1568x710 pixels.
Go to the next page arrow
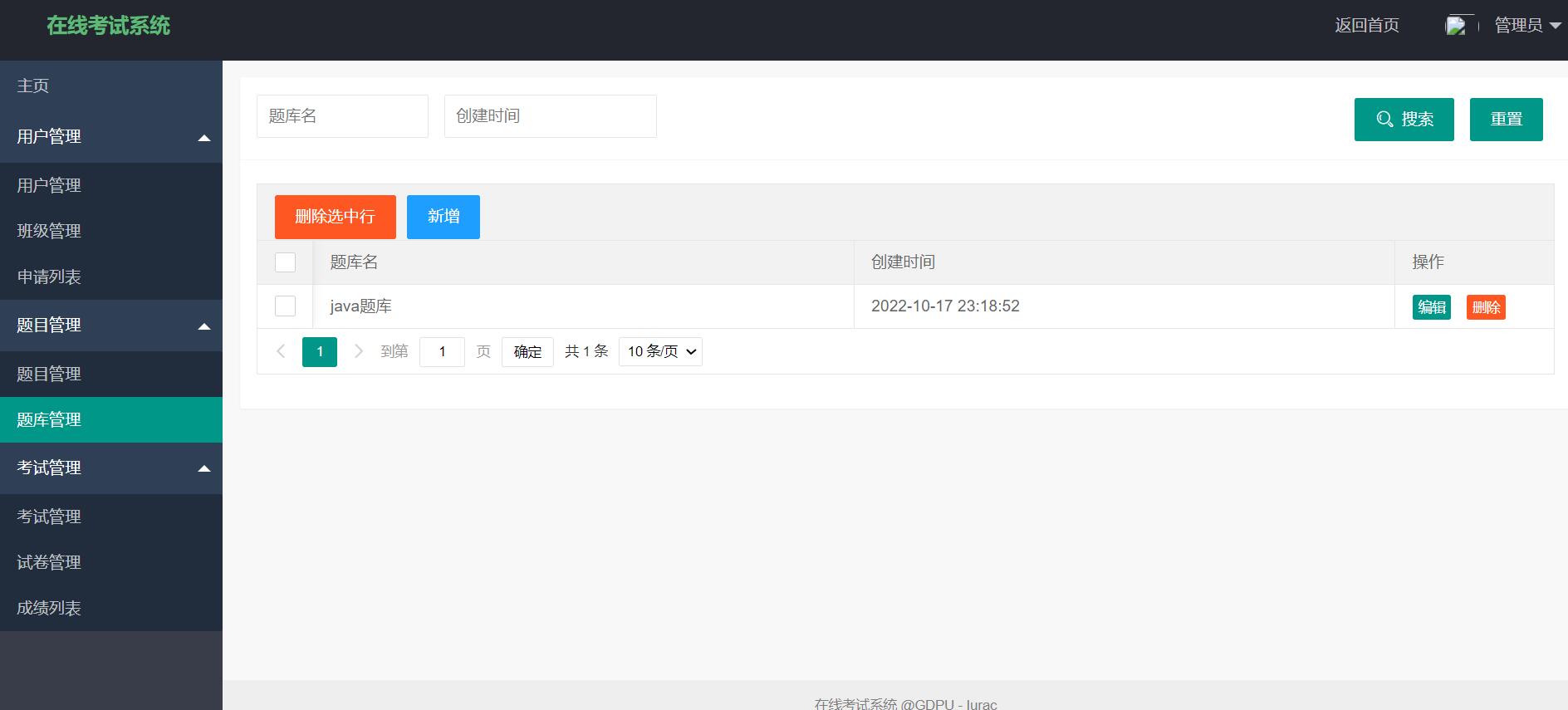359,351
